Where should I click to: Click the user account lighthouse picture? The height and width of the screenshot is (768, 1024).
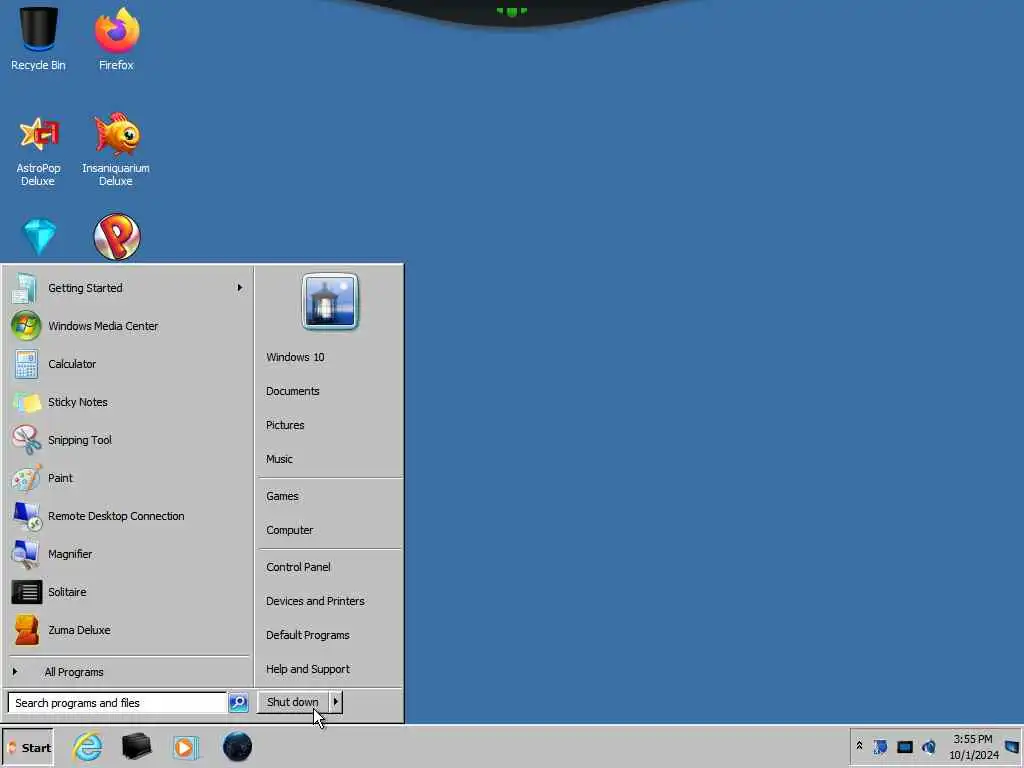coord(330,302)
